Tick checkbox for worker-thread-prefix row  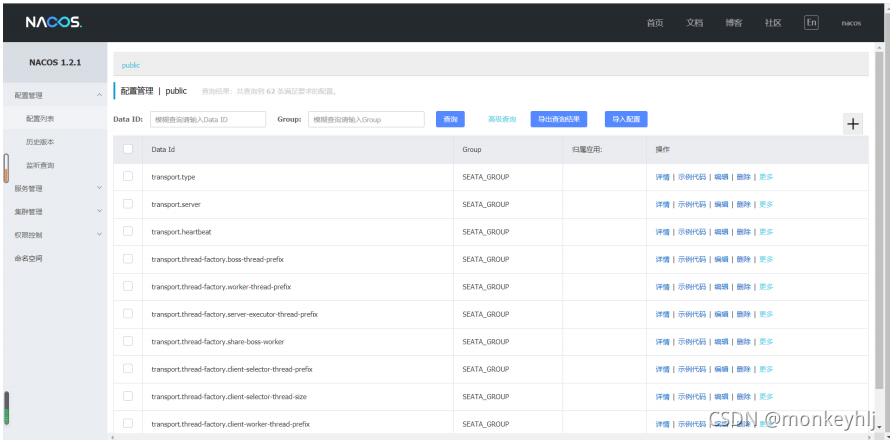click(128, 286)
